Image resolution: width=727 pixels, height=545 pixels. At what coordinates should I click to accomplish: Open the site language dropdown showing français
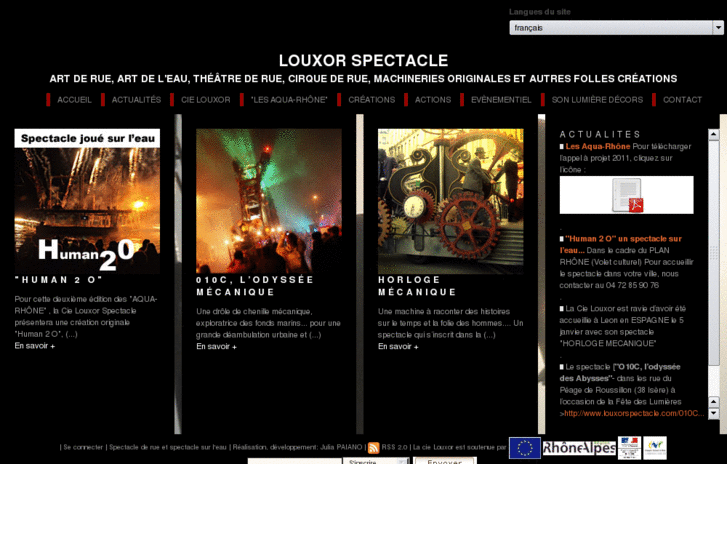click(616, 28)
